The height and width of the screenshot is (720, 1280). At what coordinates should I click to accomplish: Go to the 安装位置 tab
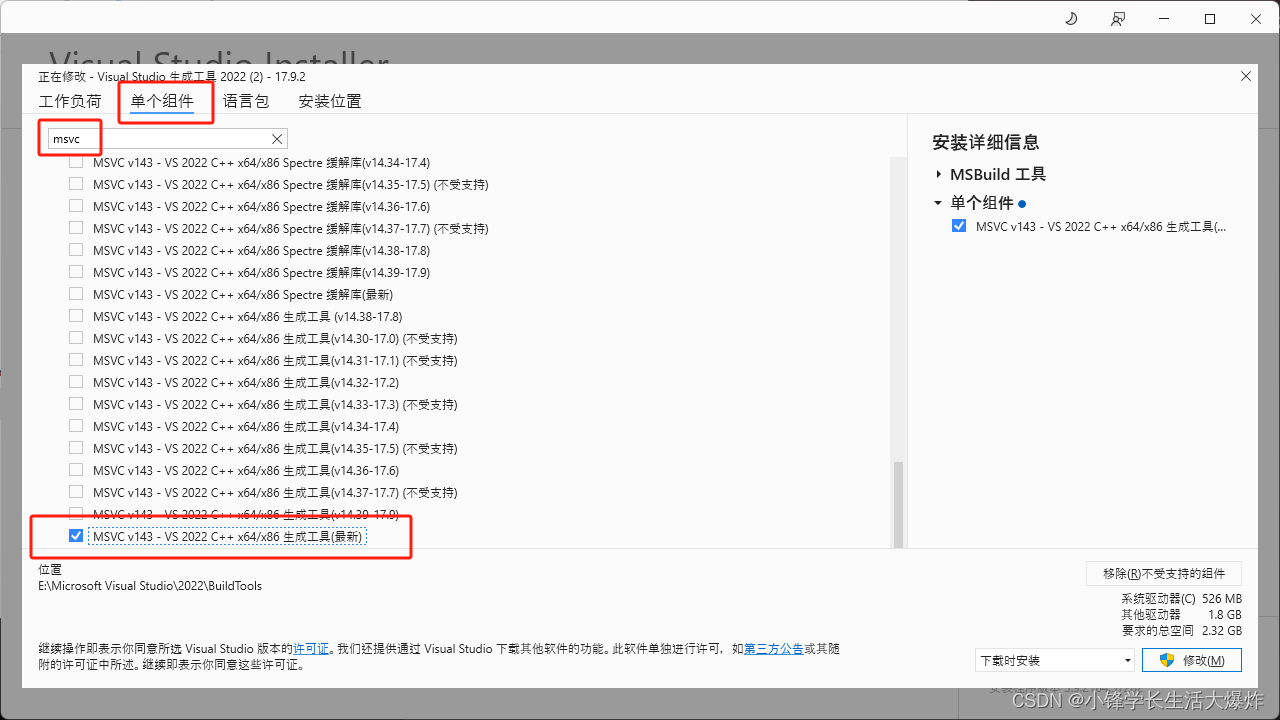pos(330,101)
